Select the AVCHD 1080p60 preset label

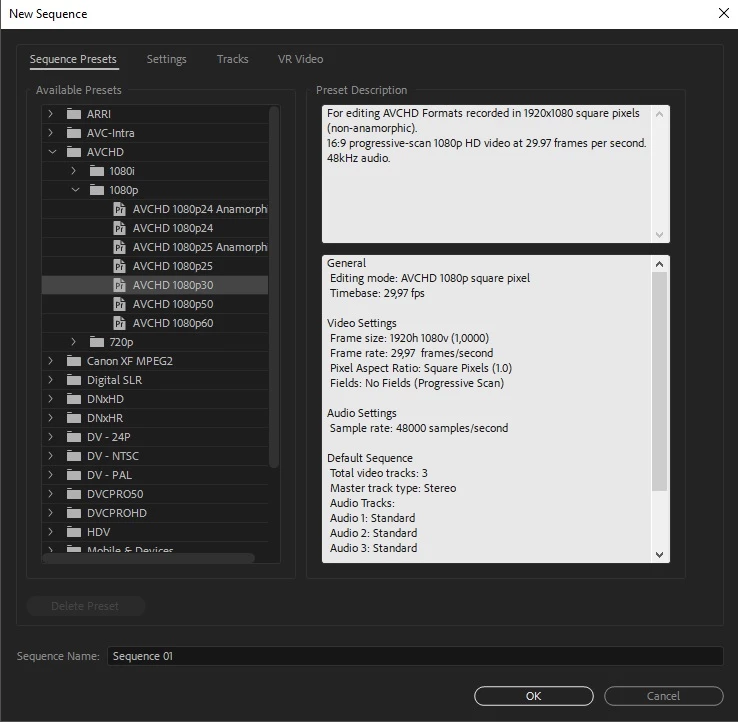coord(173,323)
